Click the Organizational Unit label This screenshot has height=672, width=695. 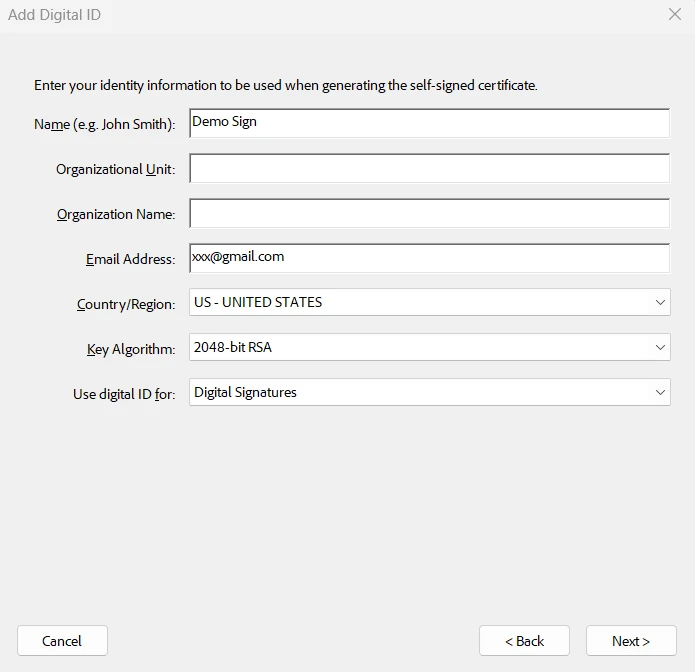coord(115,169)
